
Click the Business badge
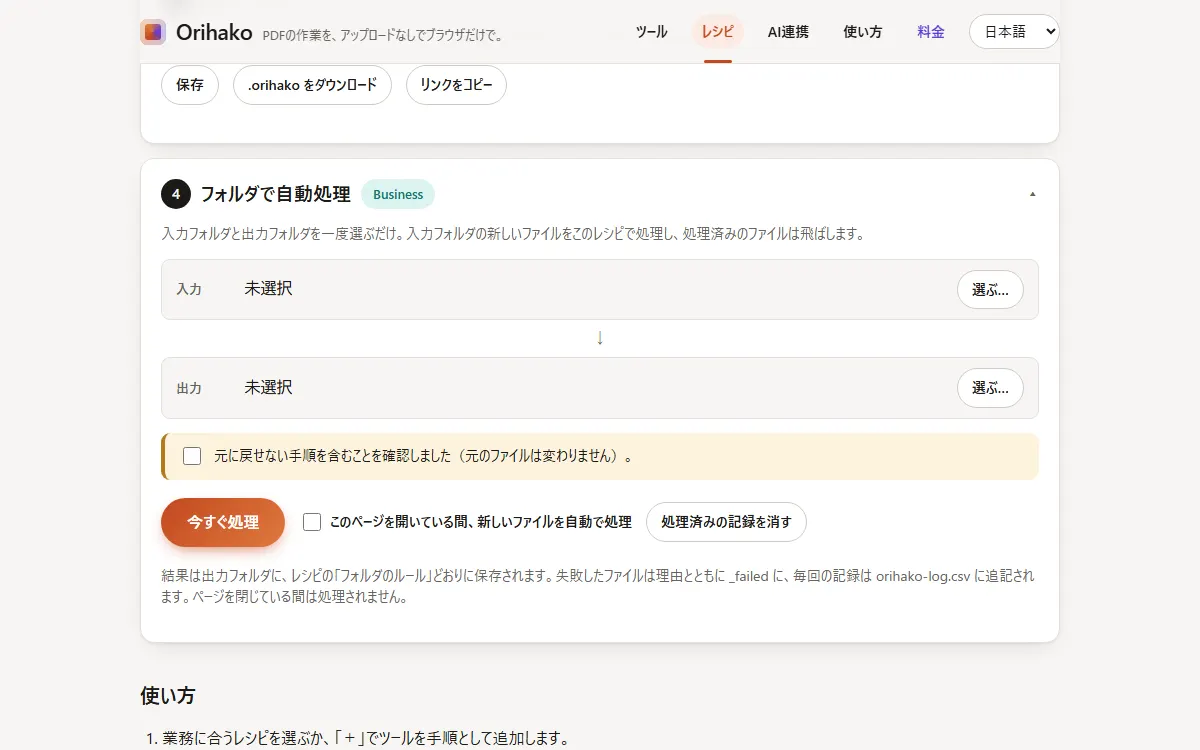click(398, 194)
